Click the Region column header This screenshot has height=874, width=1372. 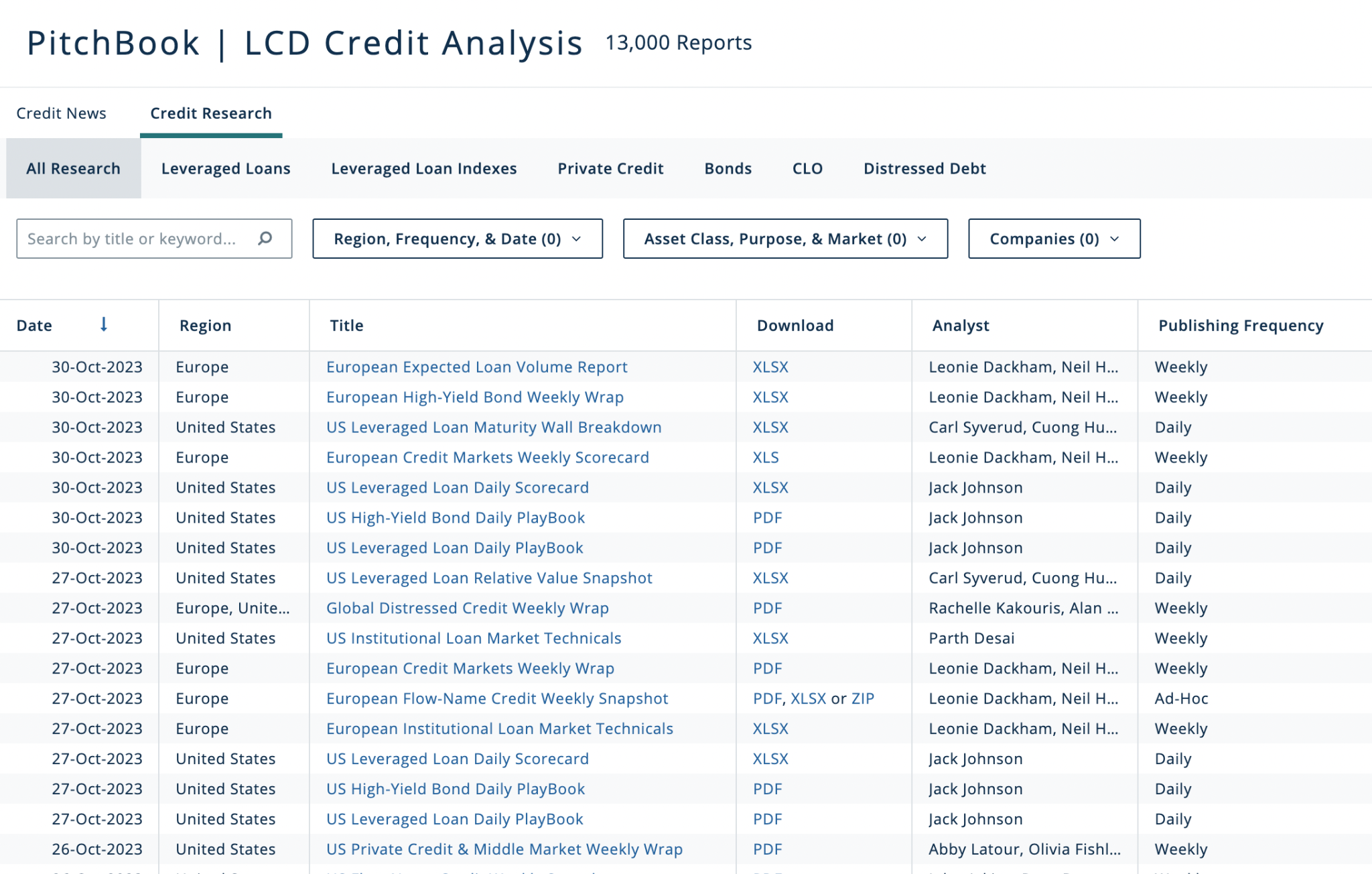[205, 326]
